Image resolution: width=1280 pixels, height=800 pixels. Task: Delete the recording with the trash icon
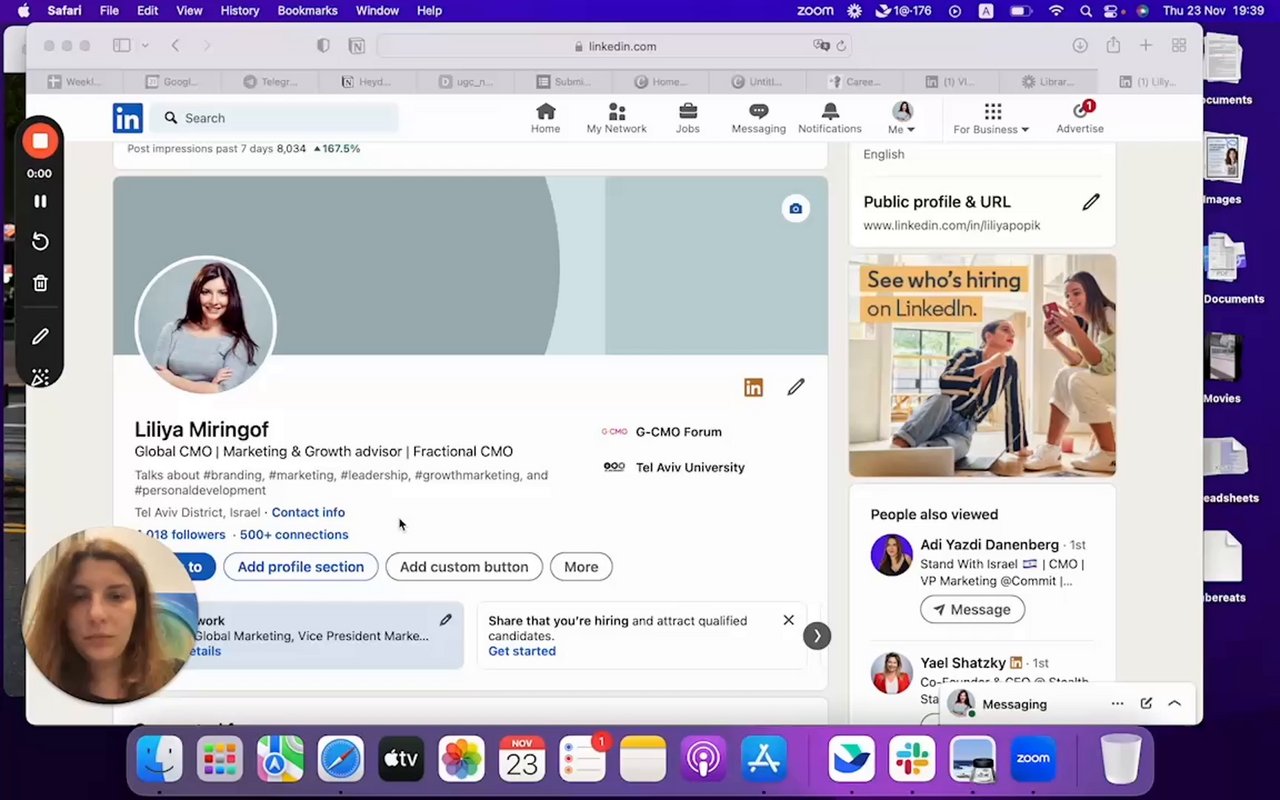coord(40,283)
